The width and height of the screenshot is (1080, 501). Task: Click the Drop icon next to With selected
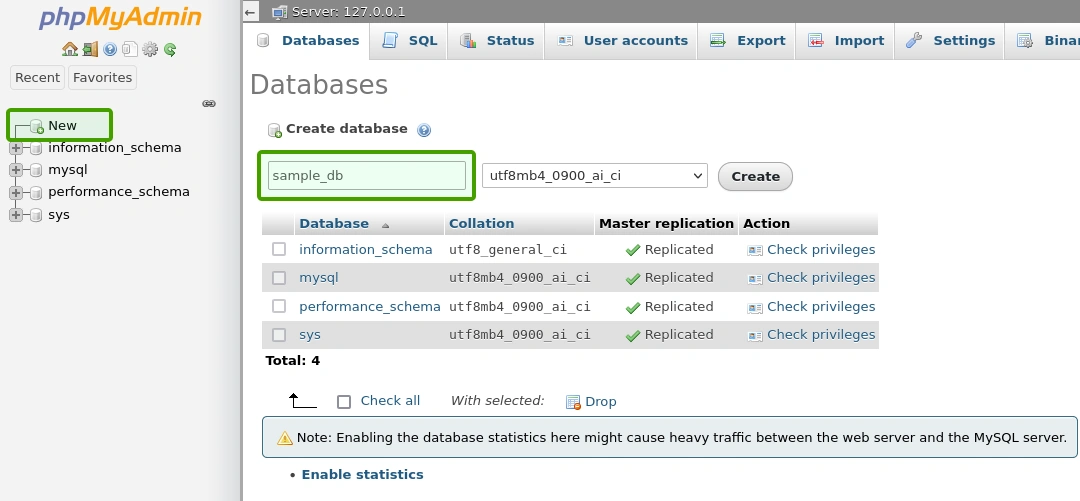(573, 402)
